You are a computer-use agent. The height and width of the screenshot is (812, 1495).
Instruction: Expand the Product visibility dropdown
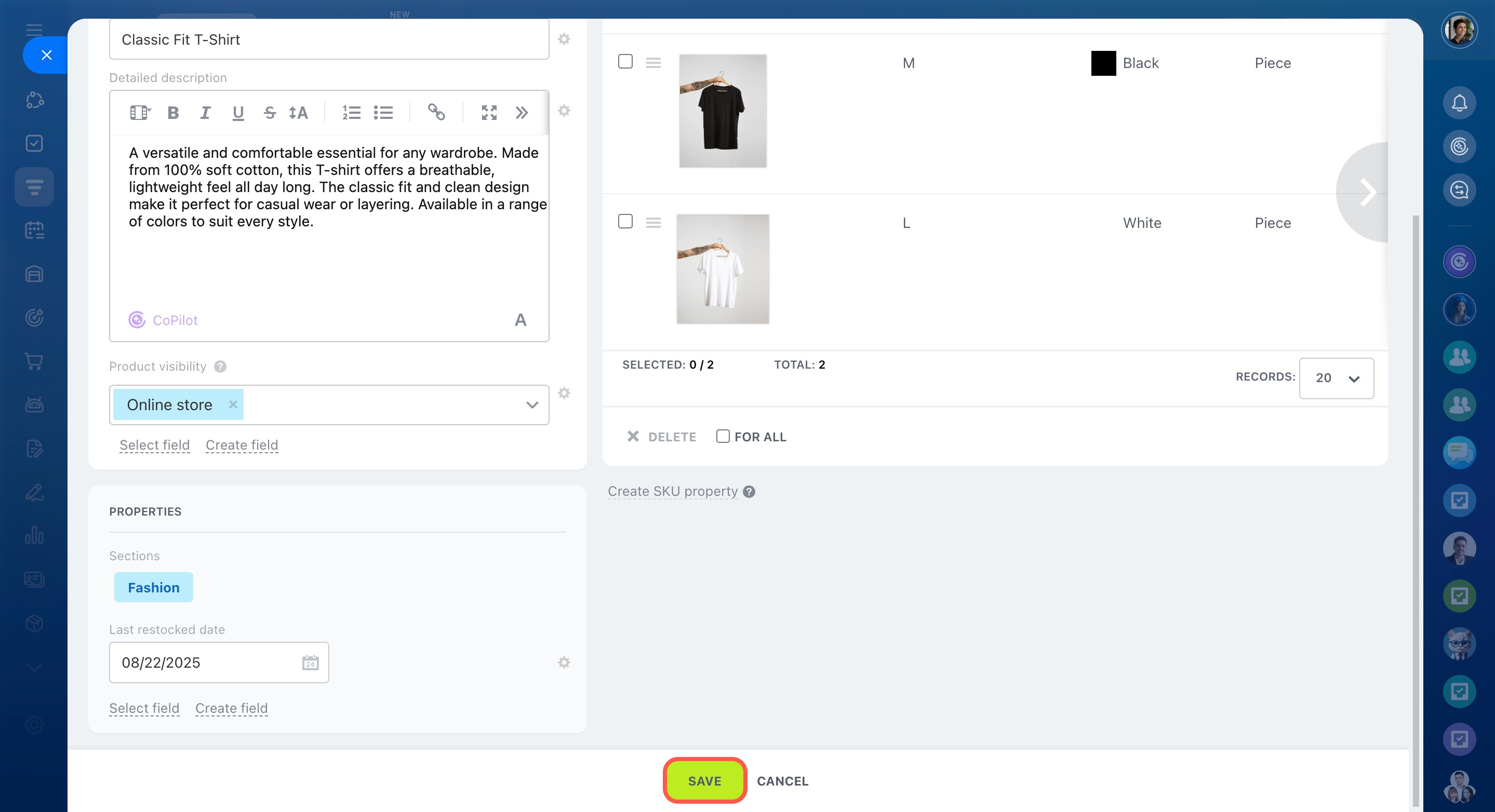coord(531,405)
